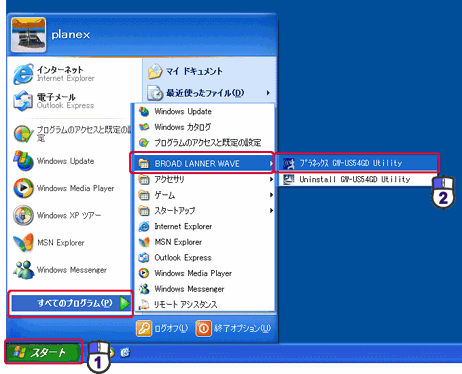Click the ログオフ key icon
The width and height of the screenshot is (462, 374).
144,329
